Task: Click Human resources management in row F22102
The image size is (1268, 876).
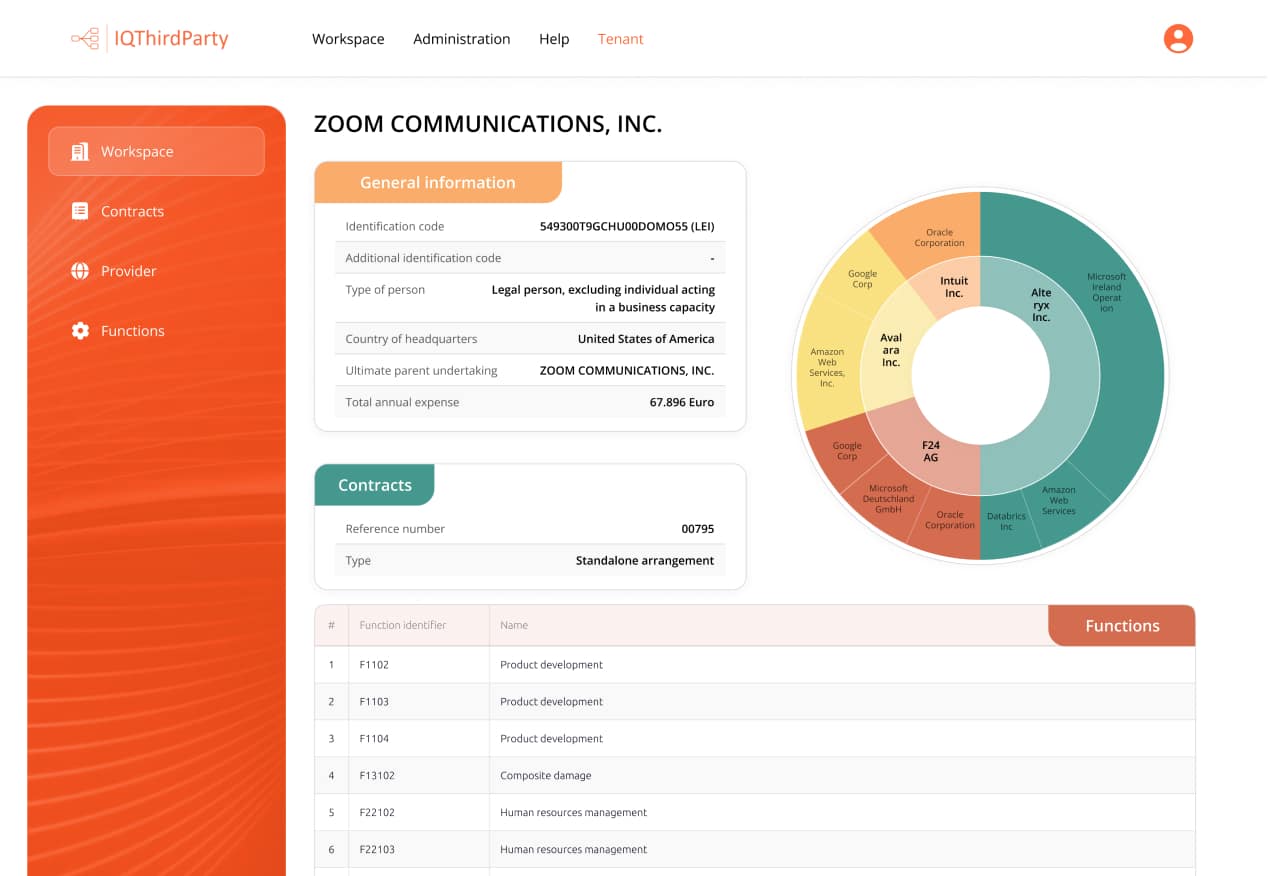Action: (x=574, y=813)
